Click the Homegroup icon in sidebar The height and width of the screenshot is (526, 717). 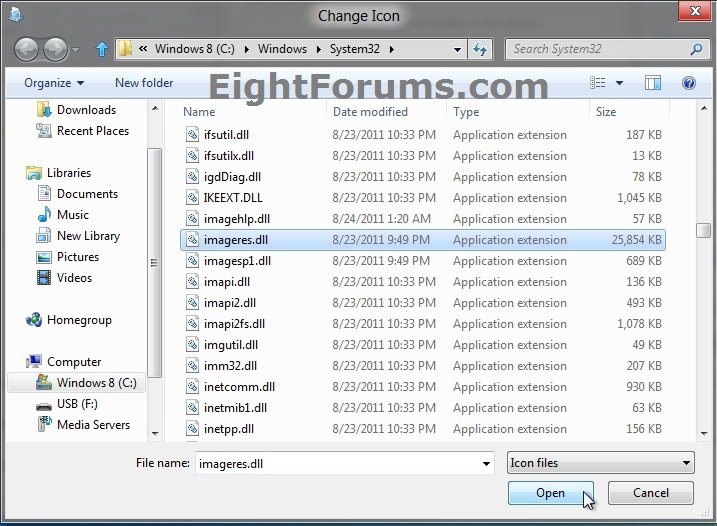click(x=34, y=320)
